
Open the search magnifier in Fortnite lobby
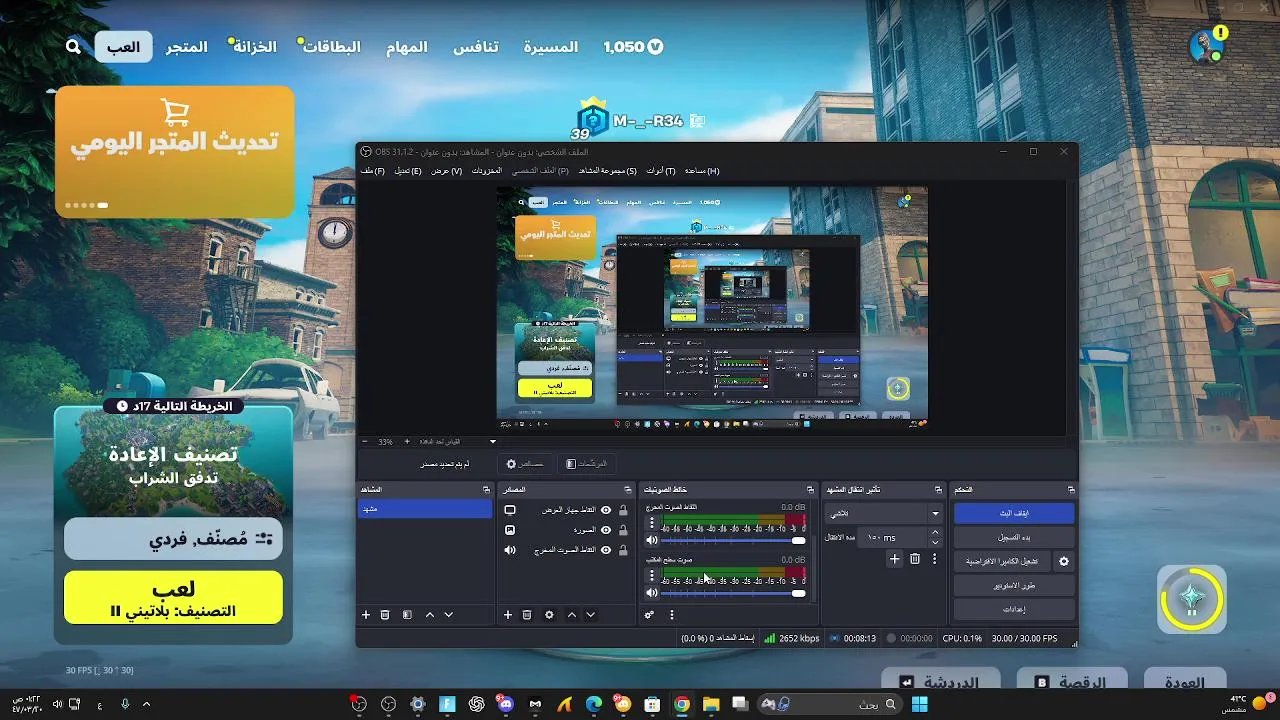(73, 47)
